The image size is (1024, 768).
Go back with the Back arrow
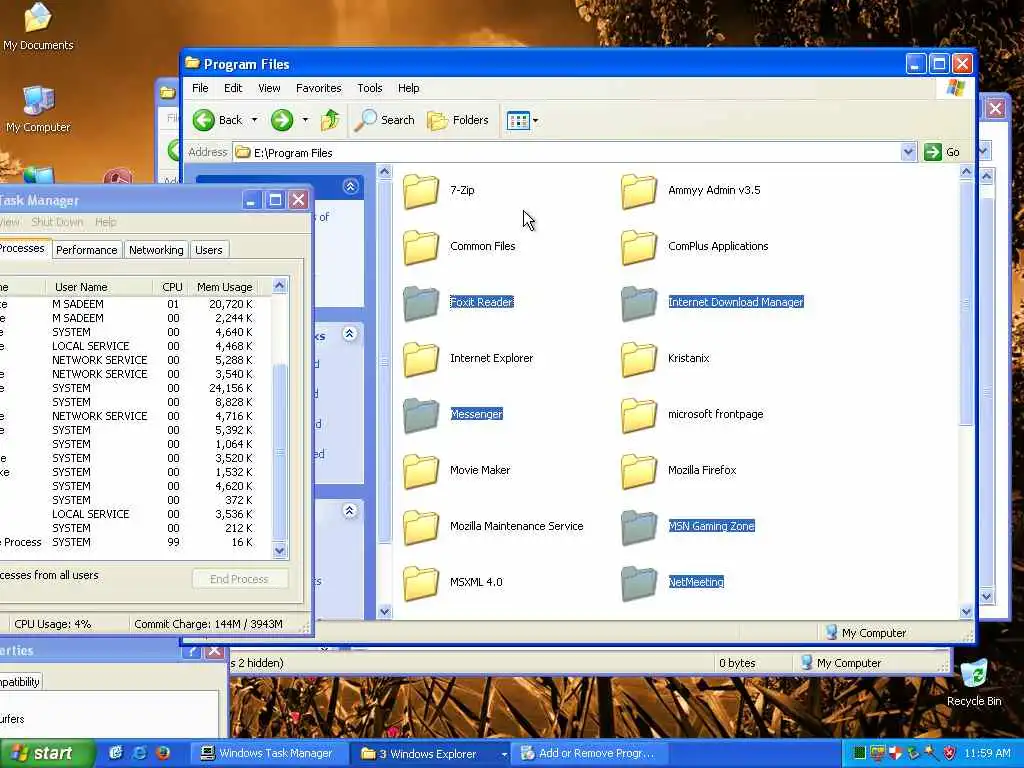pos(217,120)
